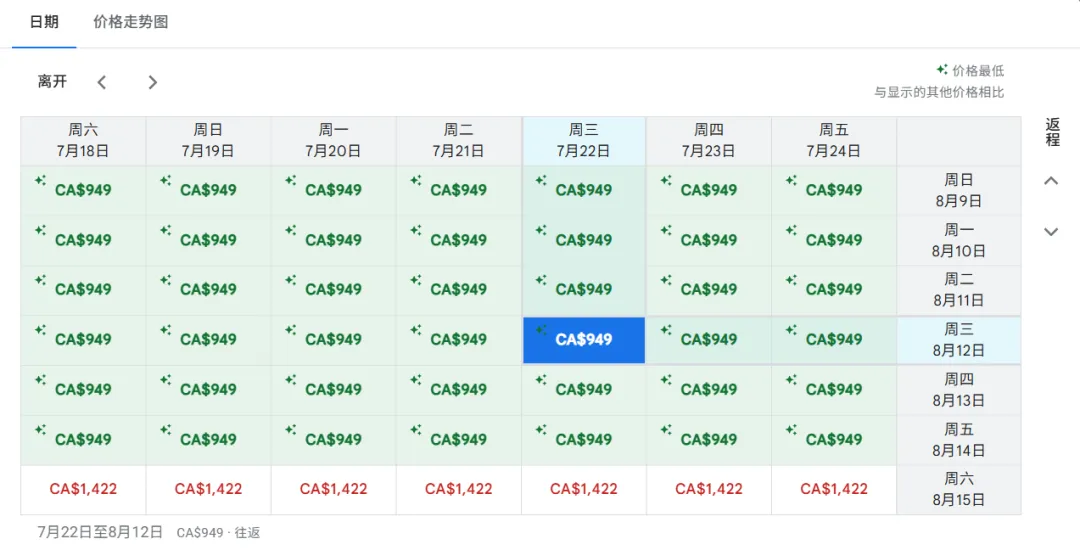
Task: Select CA$949 for 7月20日 departure, 8月13日 return
Action: click(333, 390)
